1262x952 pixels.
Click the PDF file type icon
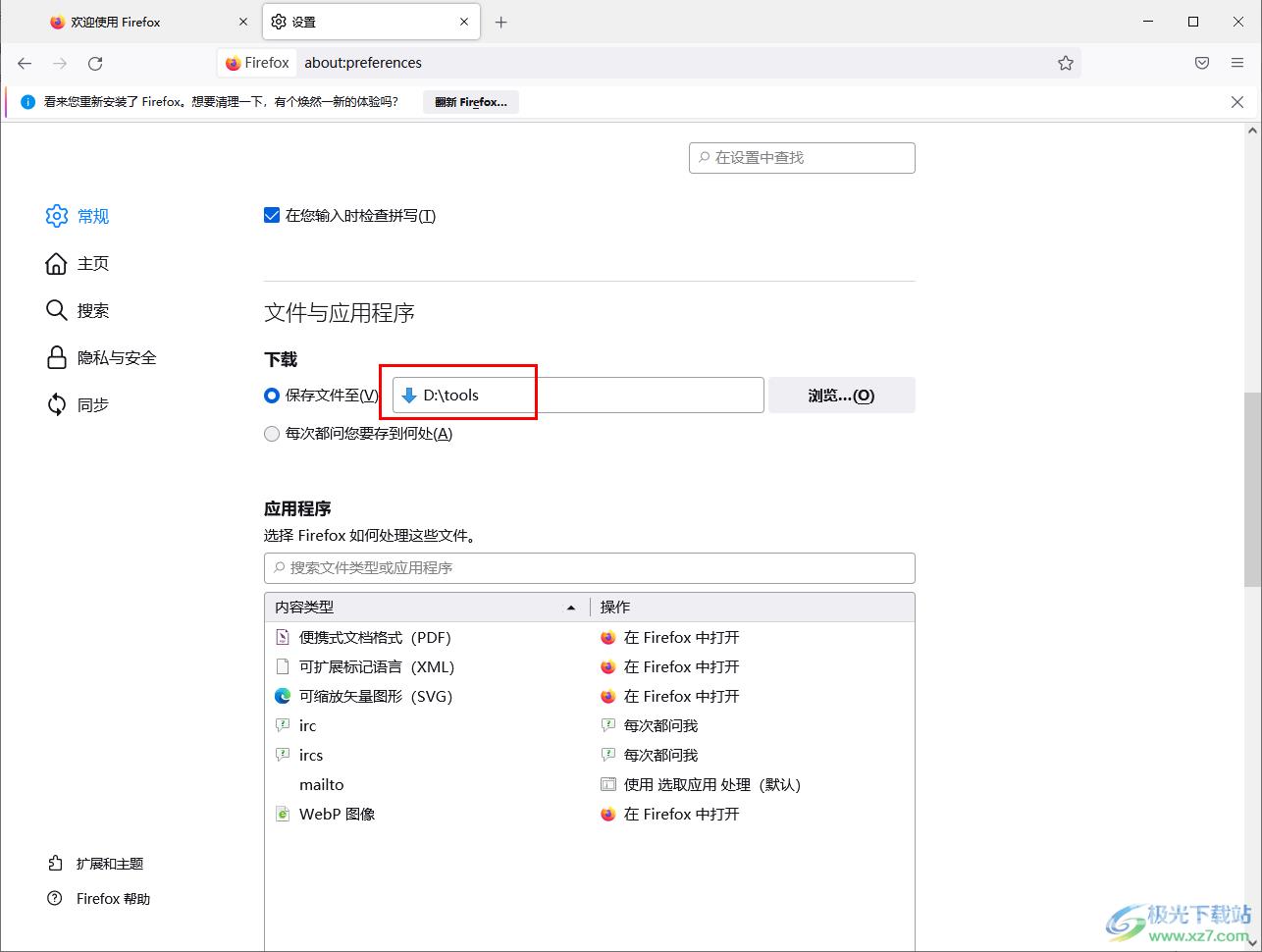(283, 638)
